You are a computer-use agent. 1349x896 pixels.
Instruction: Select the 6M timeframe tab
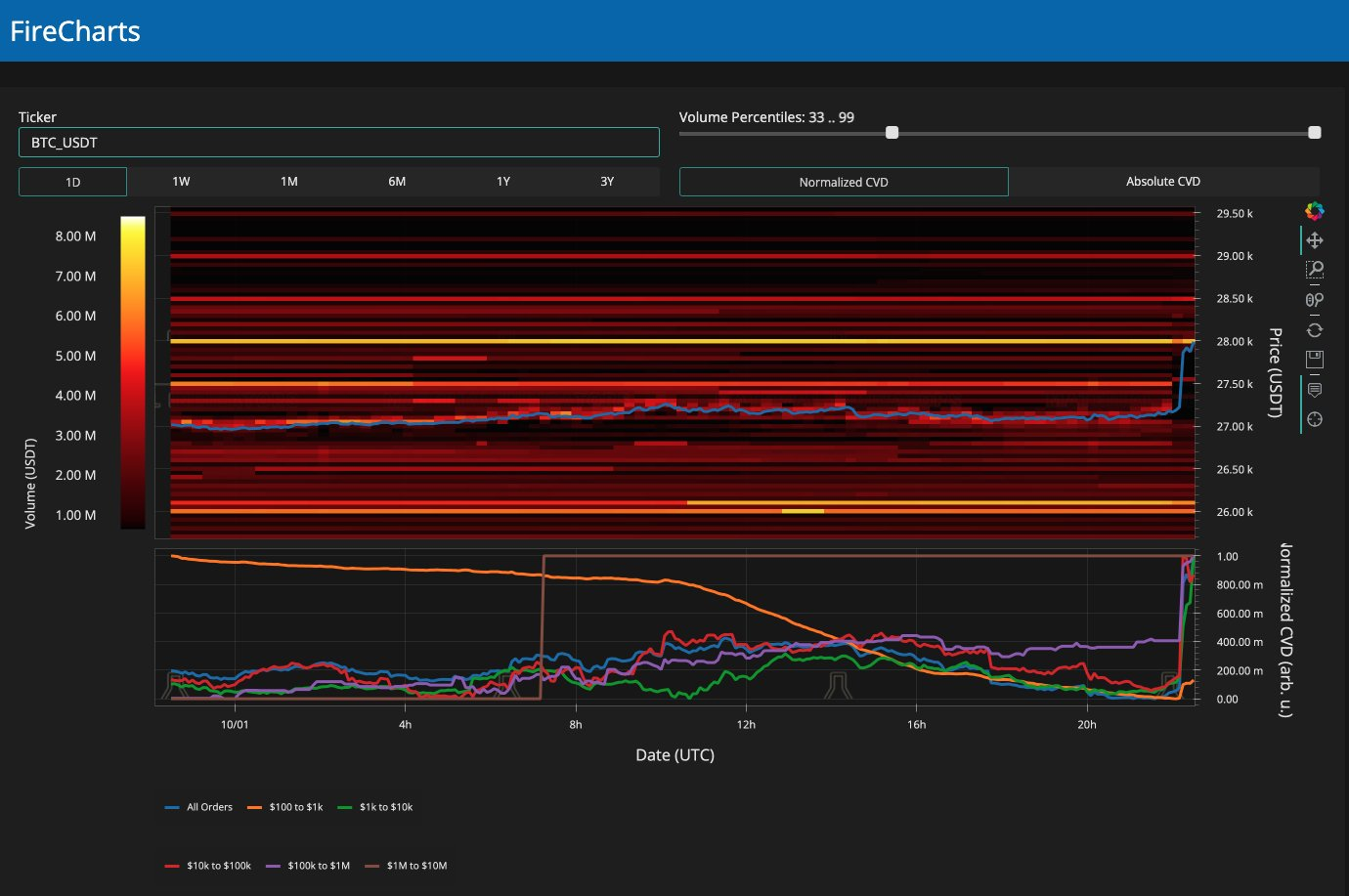pos(397,182)
